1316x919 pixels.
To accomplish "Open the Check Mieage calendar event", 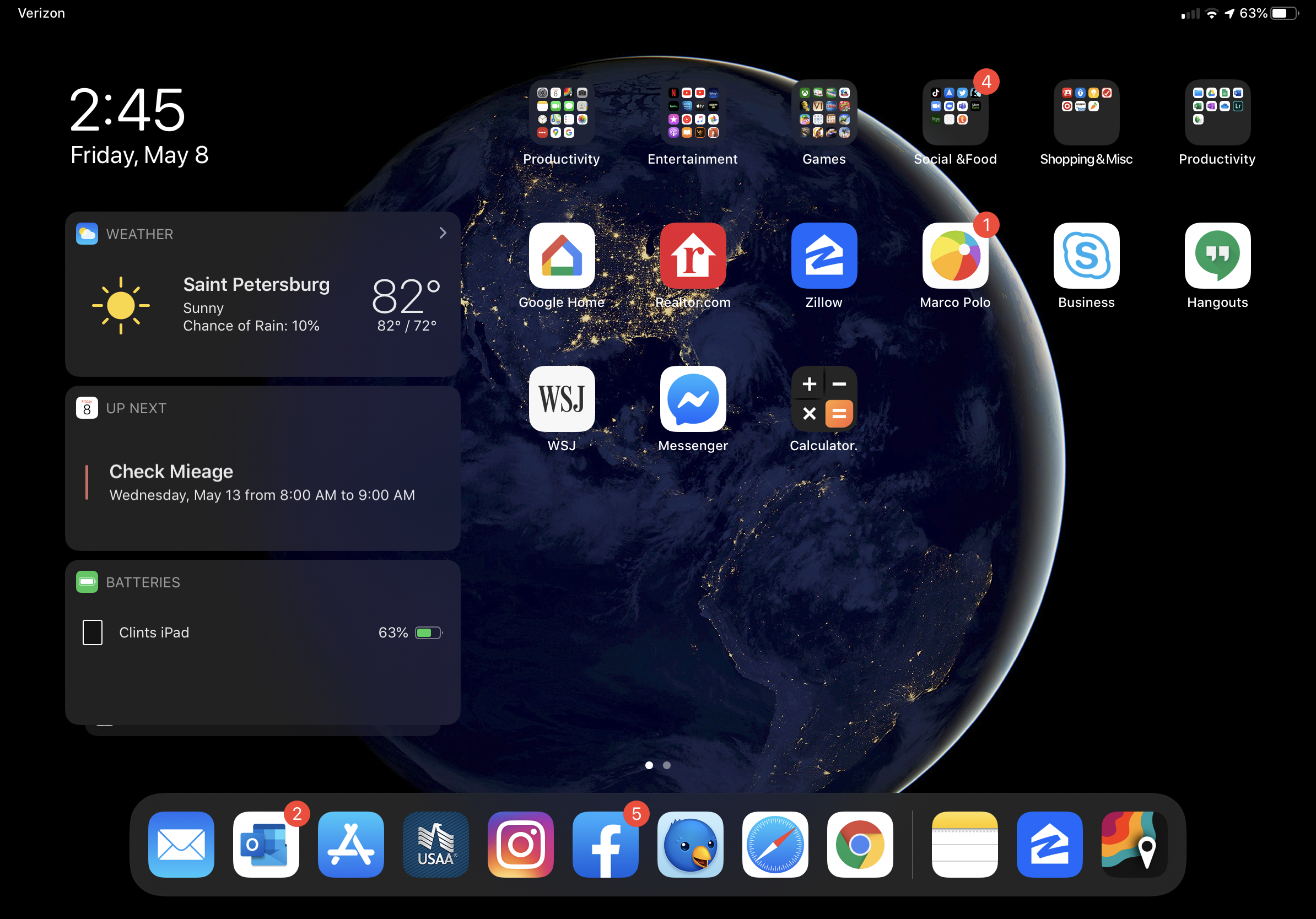I will (x=261, y=482).
